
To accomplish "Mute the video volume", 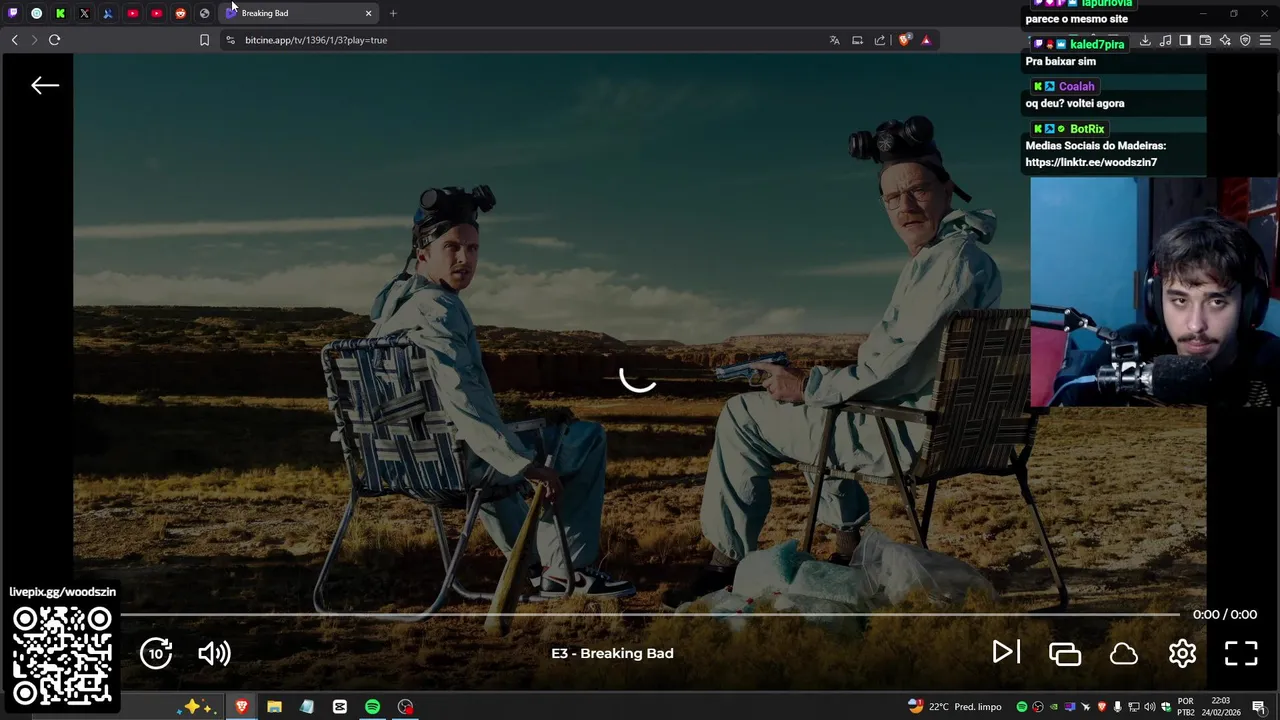I will coord(214,653).
